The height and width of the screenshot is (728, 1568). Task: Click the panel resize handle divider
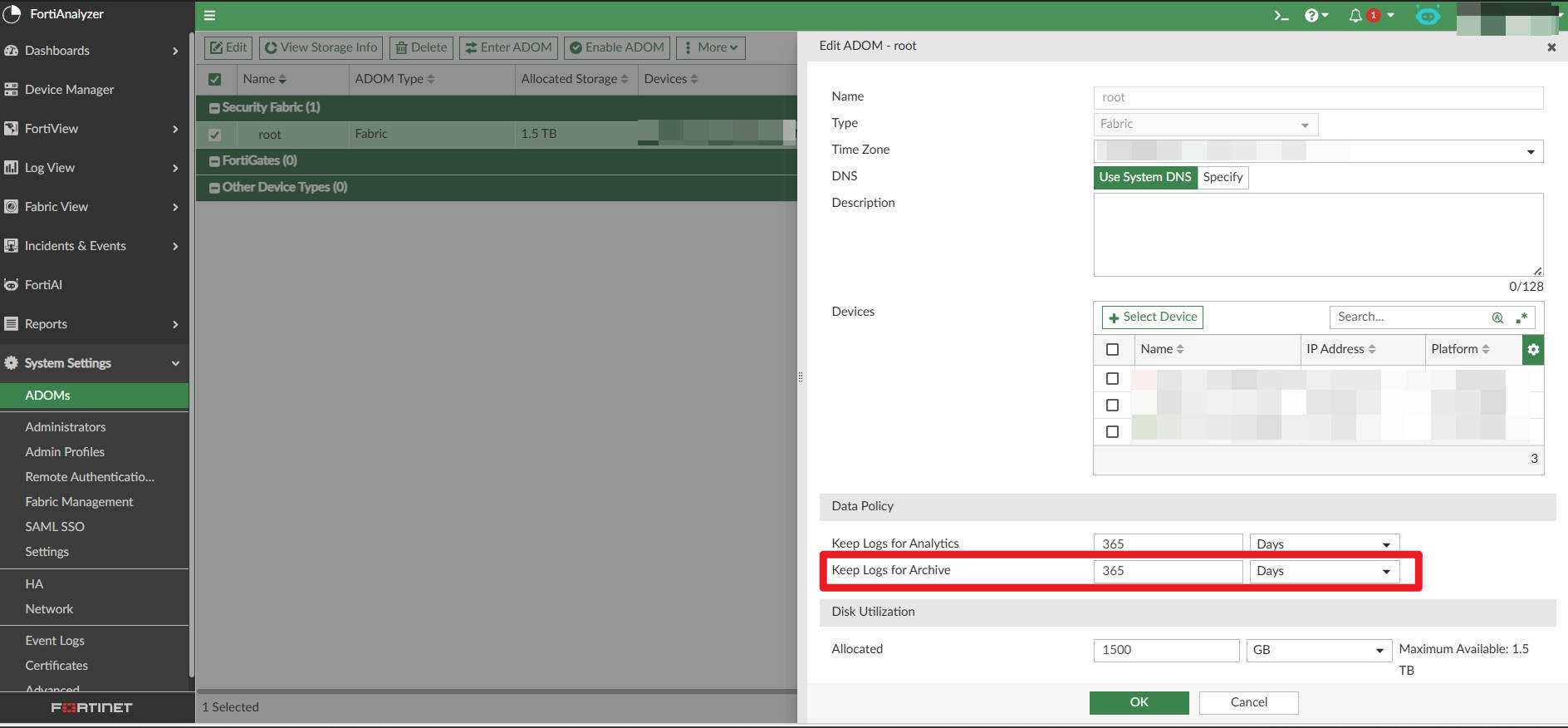pos(800,377)
